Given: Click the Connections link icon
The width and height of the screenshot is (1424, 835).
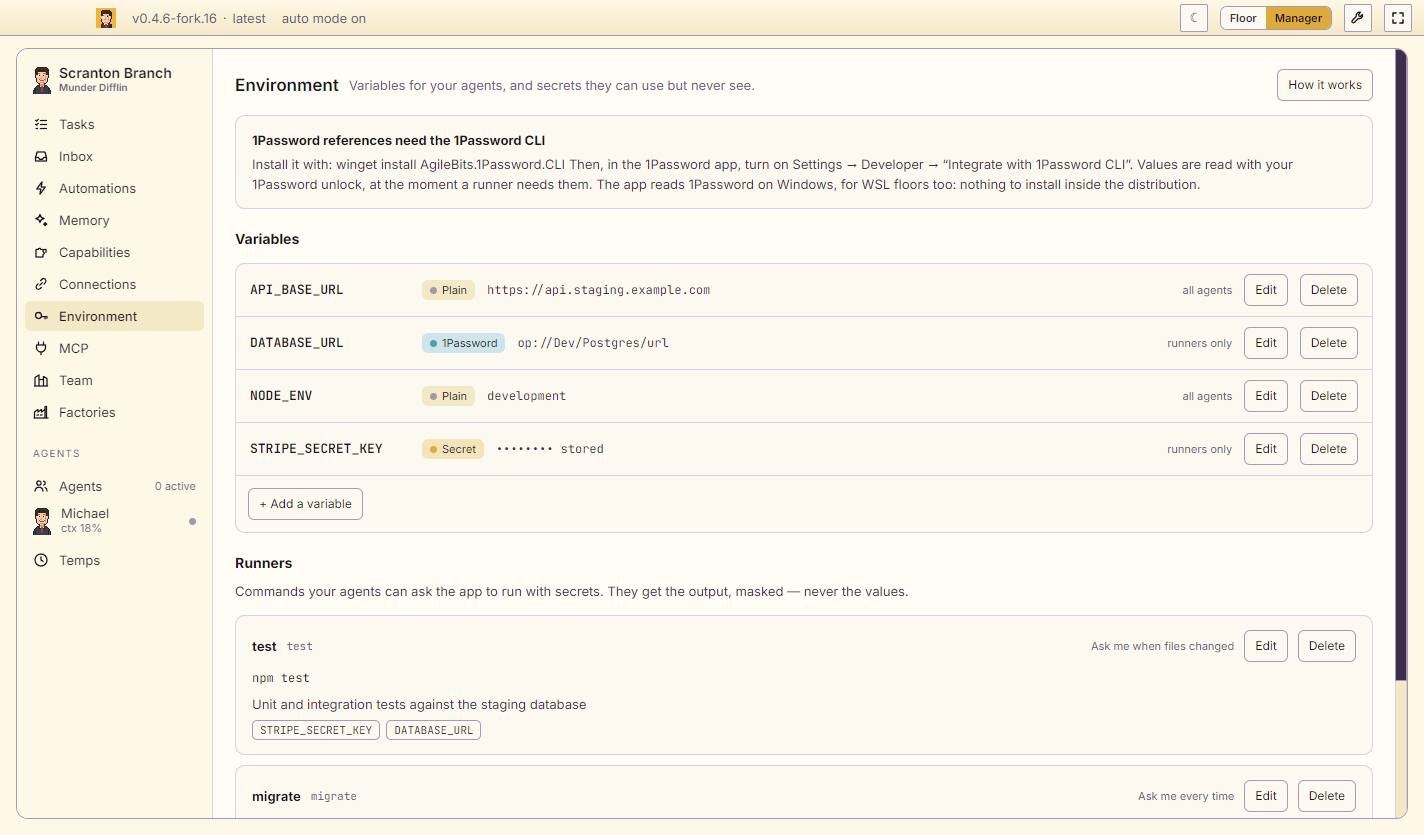Looking at the screenshot, I should click(x=41, y=285).
